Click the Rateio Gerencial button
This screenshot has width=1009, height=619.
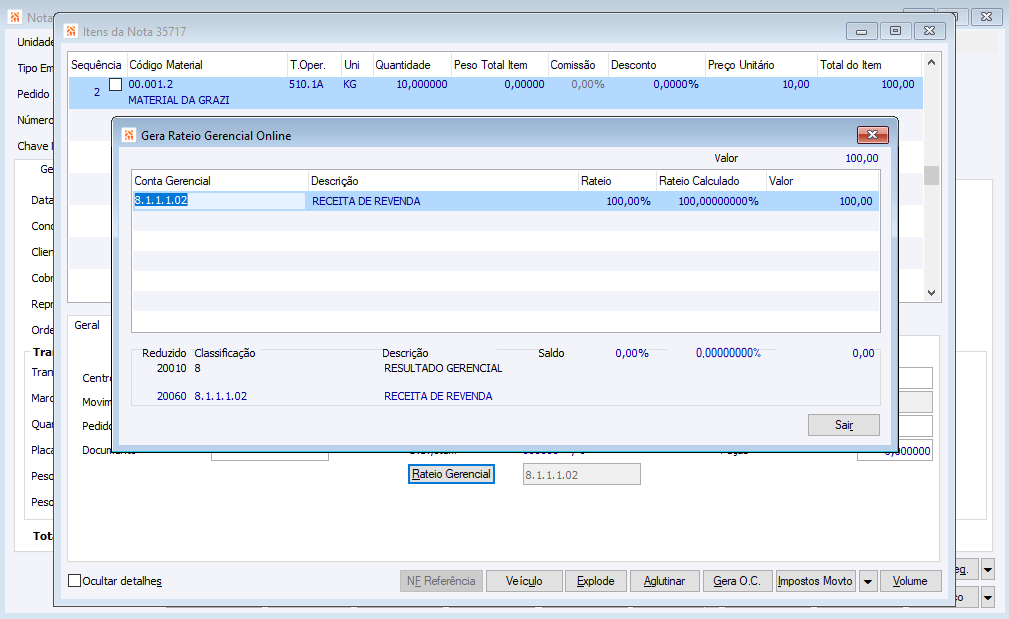coord(451,474)
